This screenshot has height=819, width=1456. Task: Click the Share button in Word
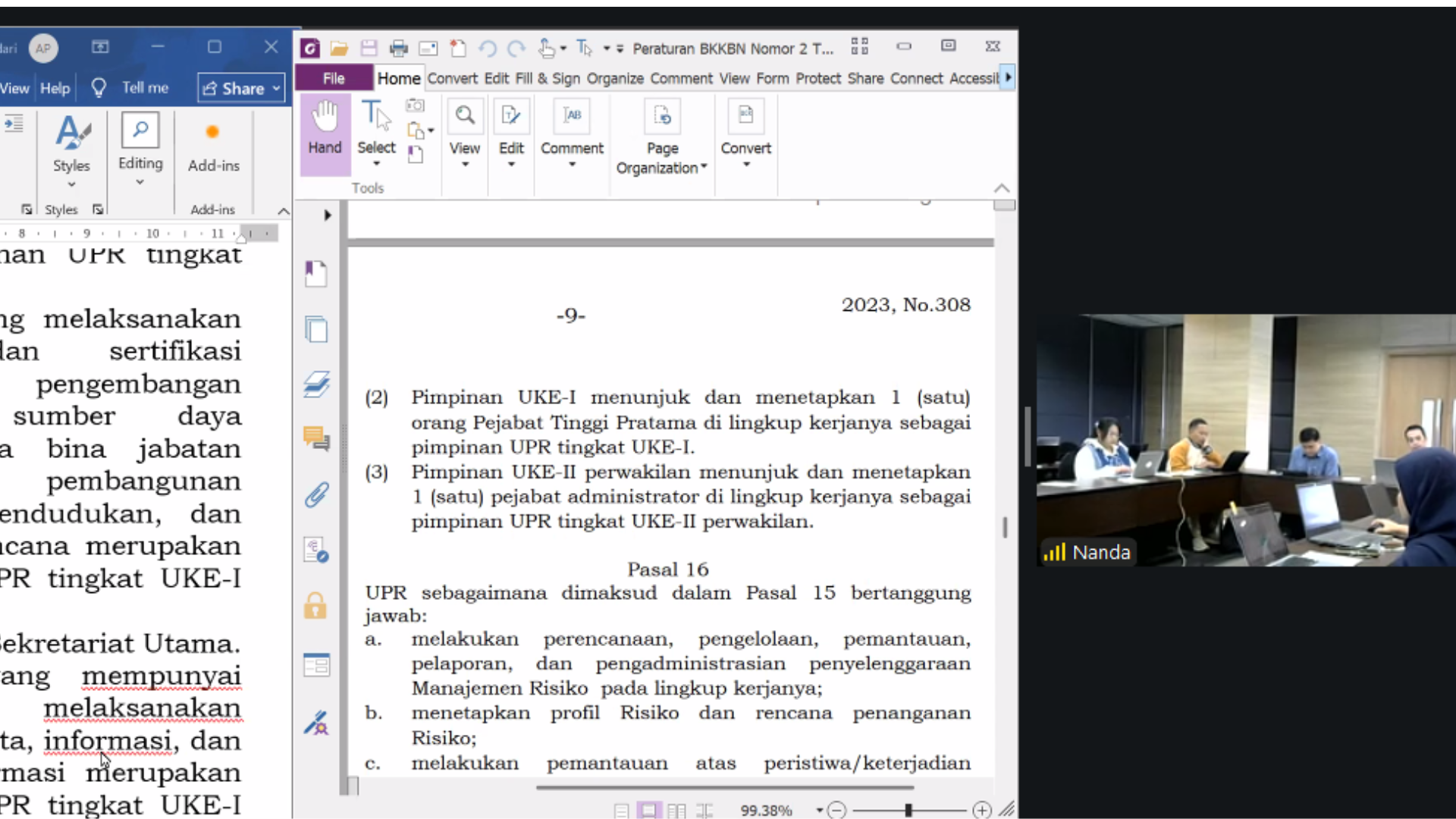point(240,89)
